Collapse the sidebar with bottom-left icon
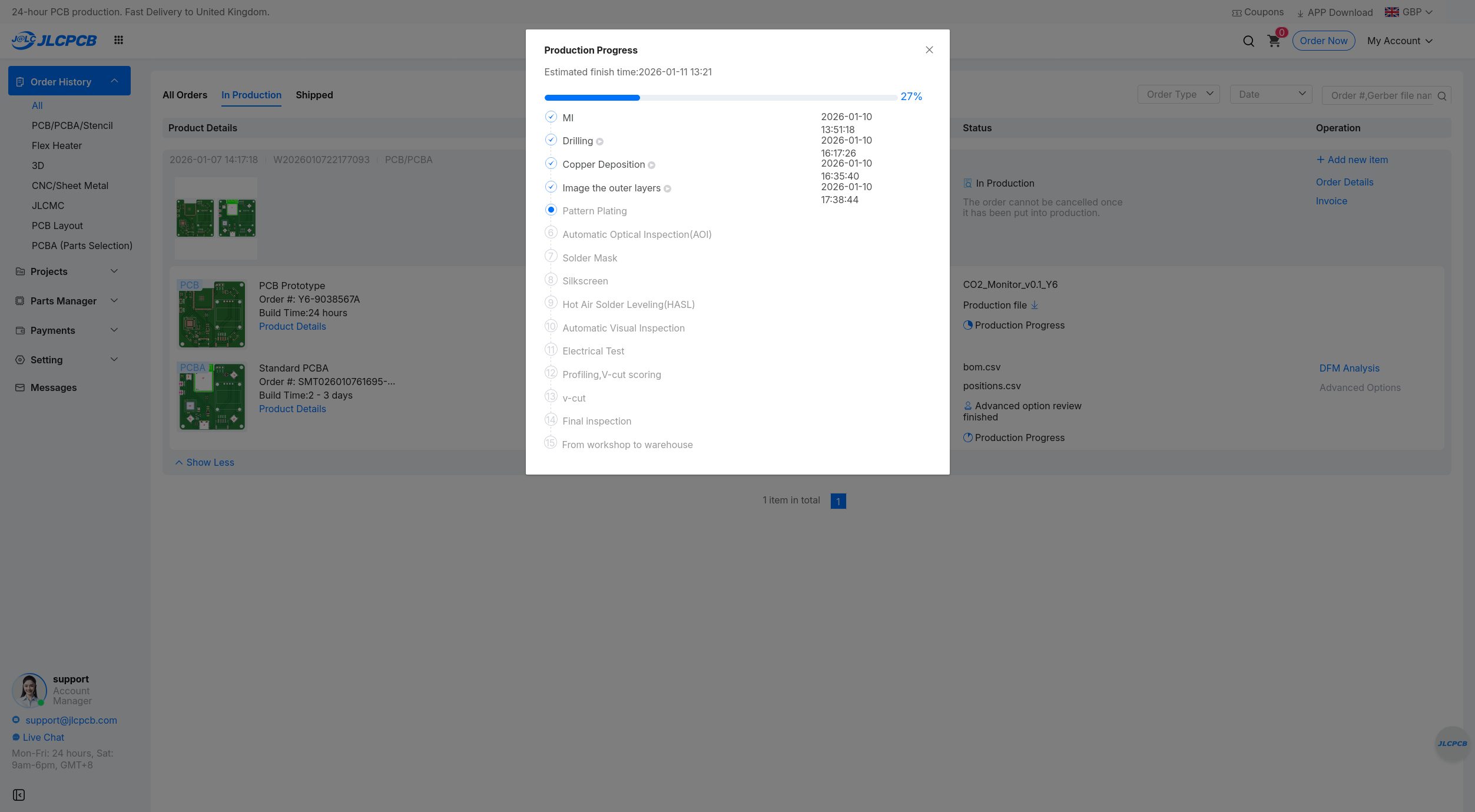 pyautogui.click(x=19, y=795)
